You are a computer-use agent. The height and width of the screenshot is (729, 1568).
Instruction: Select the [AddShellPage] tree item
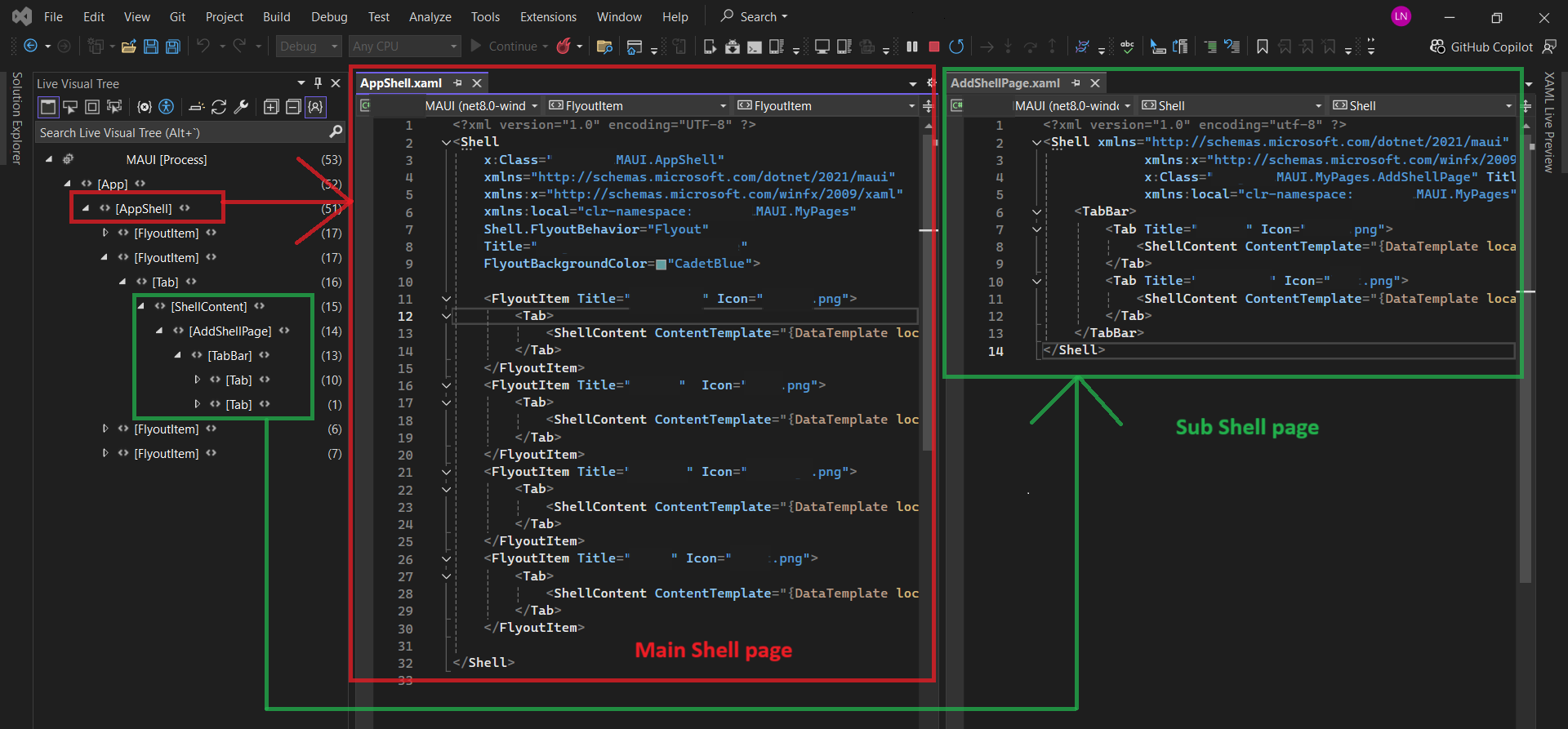click(x=230, y=331)
